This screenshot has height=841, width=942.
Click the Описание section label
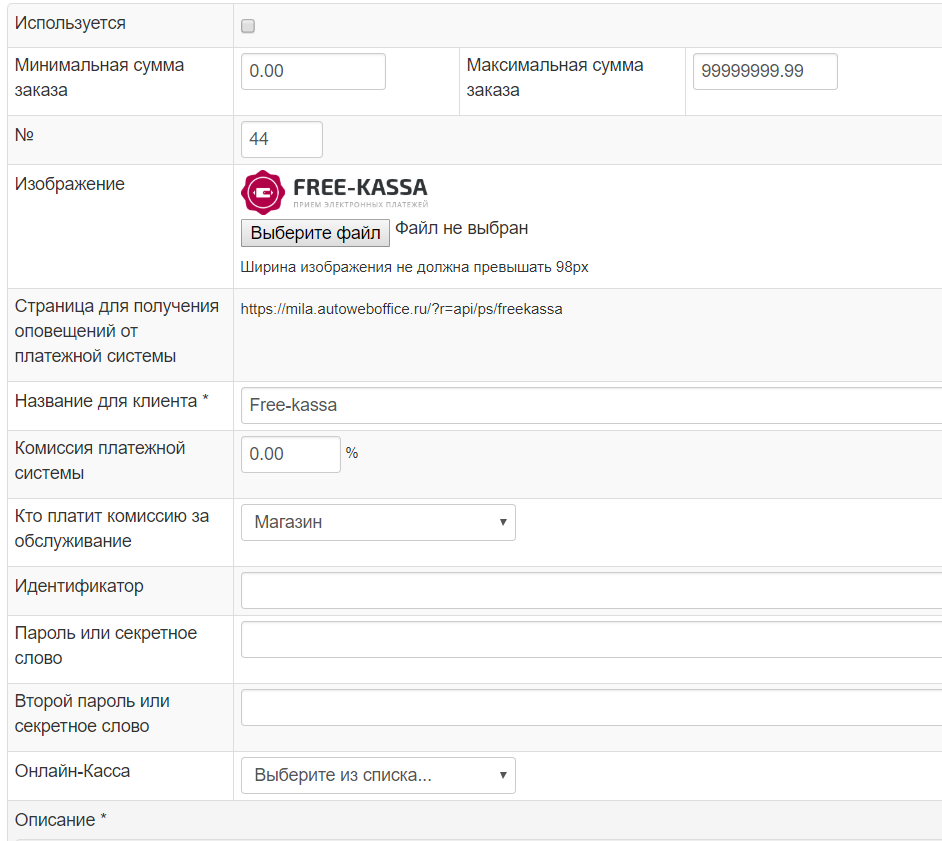click(61, 820)
